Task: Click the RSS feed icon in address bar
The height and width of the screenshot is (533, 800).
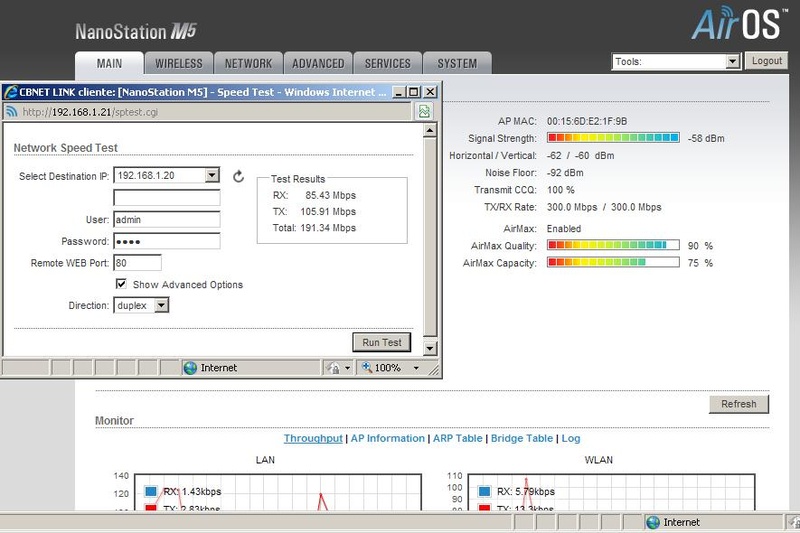Action: pos(11,111)
